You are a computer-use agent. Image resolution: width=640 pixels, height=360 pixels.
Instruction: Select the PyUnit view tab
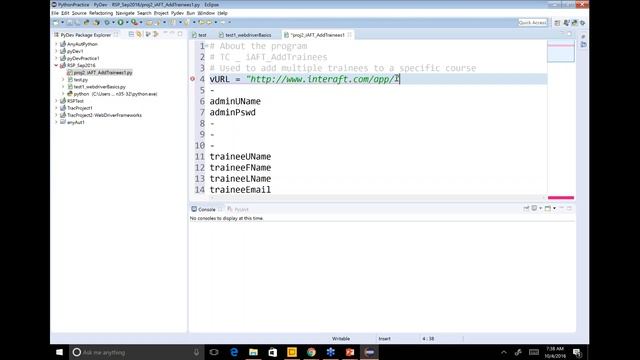238,209
